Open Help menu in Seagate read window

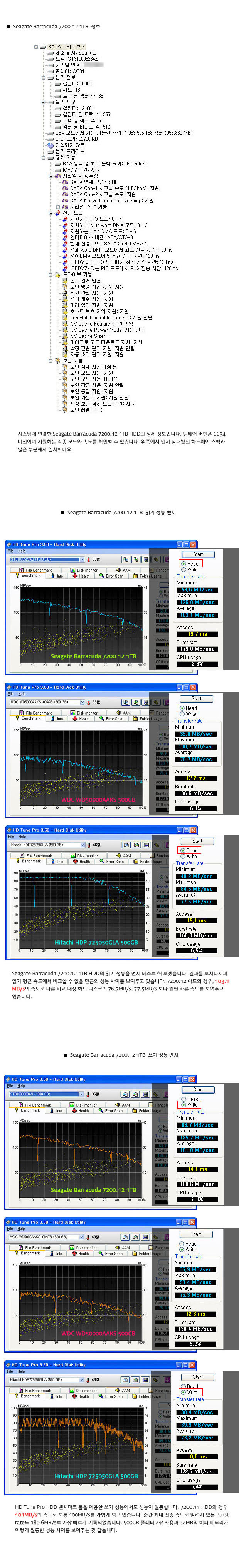pyautogui.click(x=22, y=551)
